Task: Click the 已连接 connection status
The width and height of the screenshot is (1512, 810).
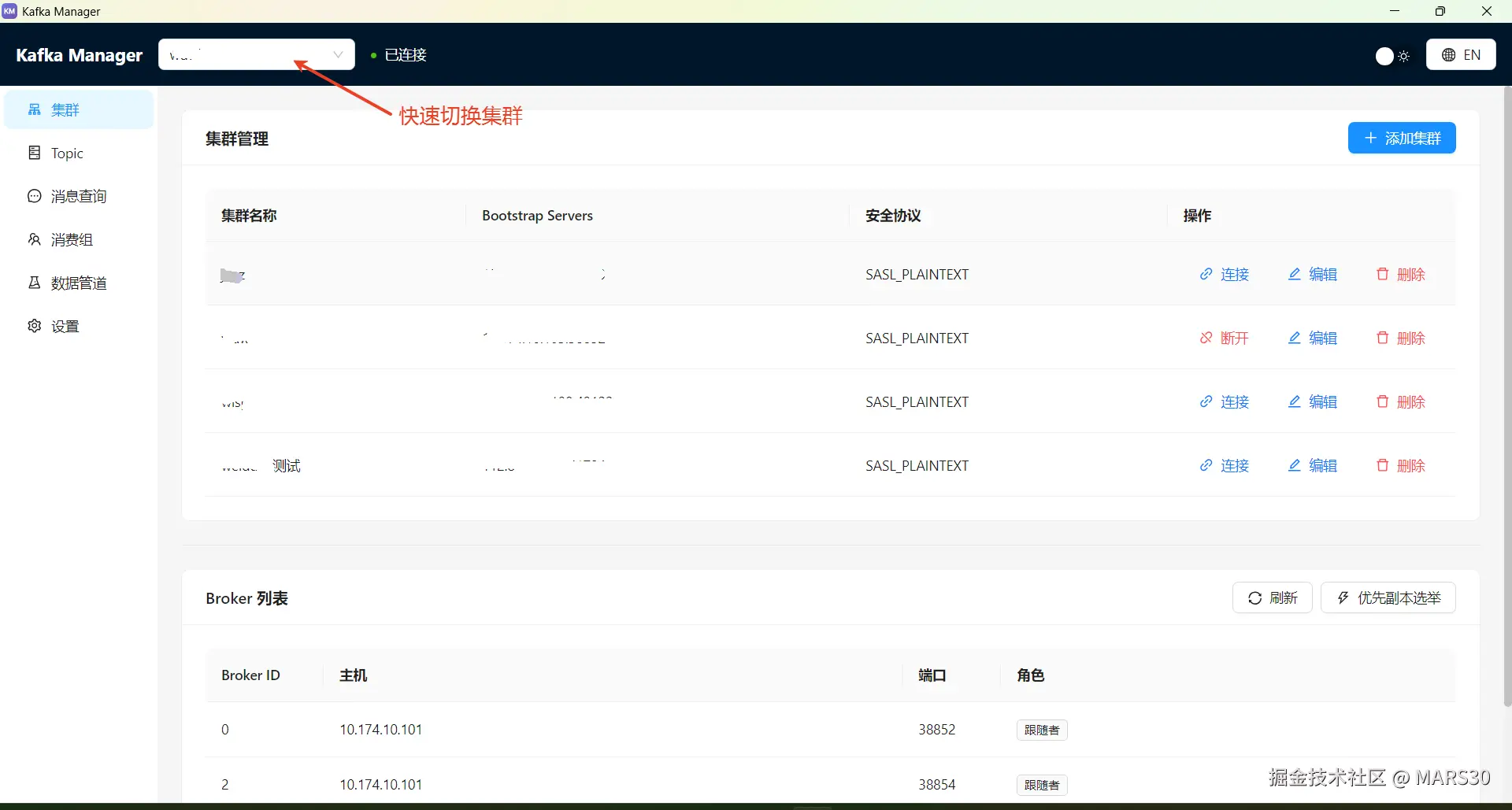Action: point(399,55)
